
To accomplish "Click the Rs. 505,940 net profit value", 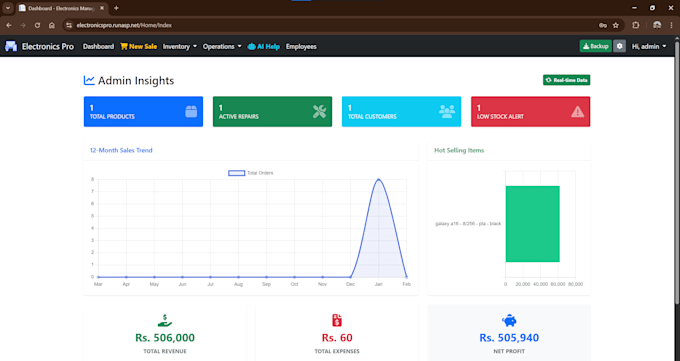I will click(509, 338).
